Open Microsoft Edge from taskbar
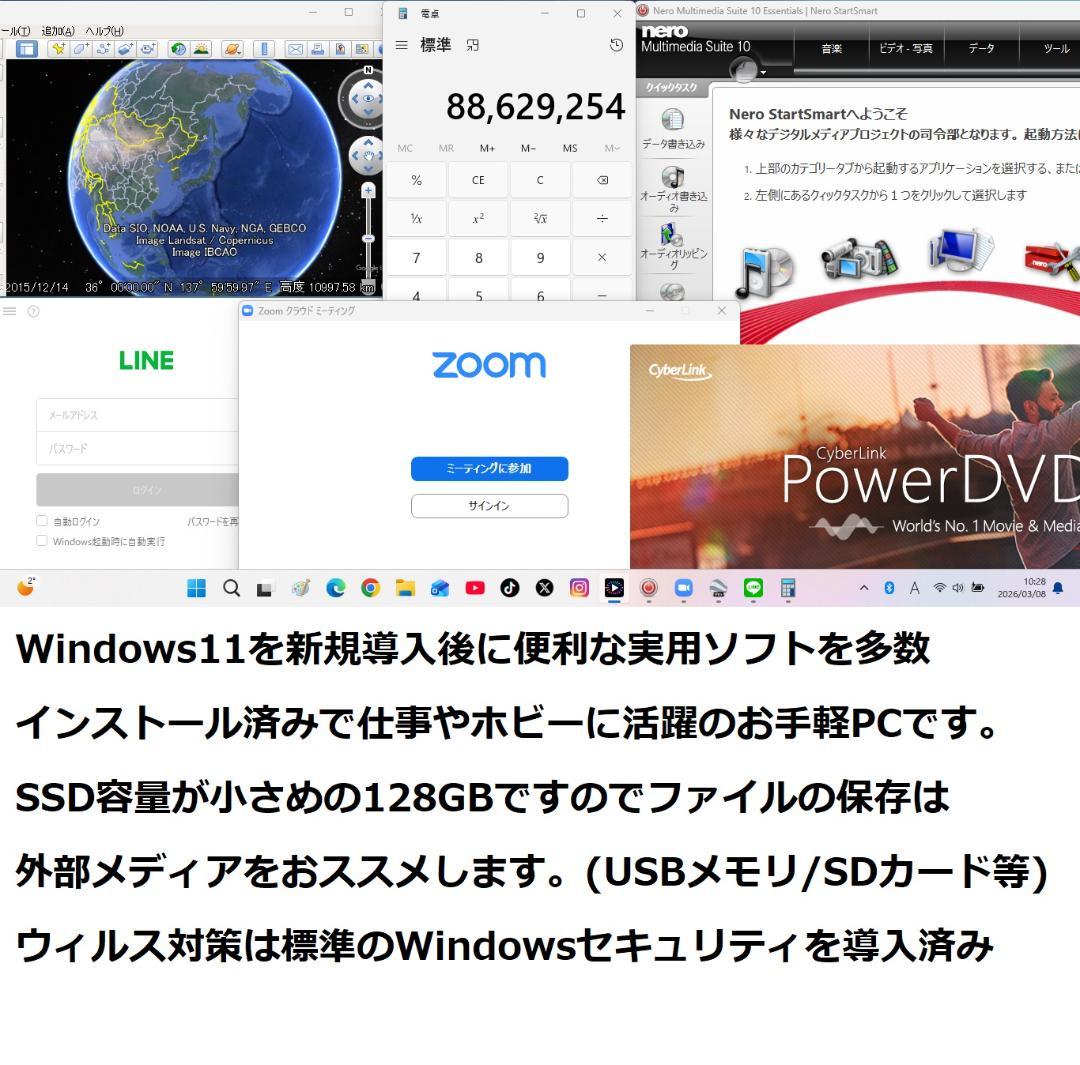Image resolution: width=1080 pixels, height=1065 pixels. pos(335,588)
